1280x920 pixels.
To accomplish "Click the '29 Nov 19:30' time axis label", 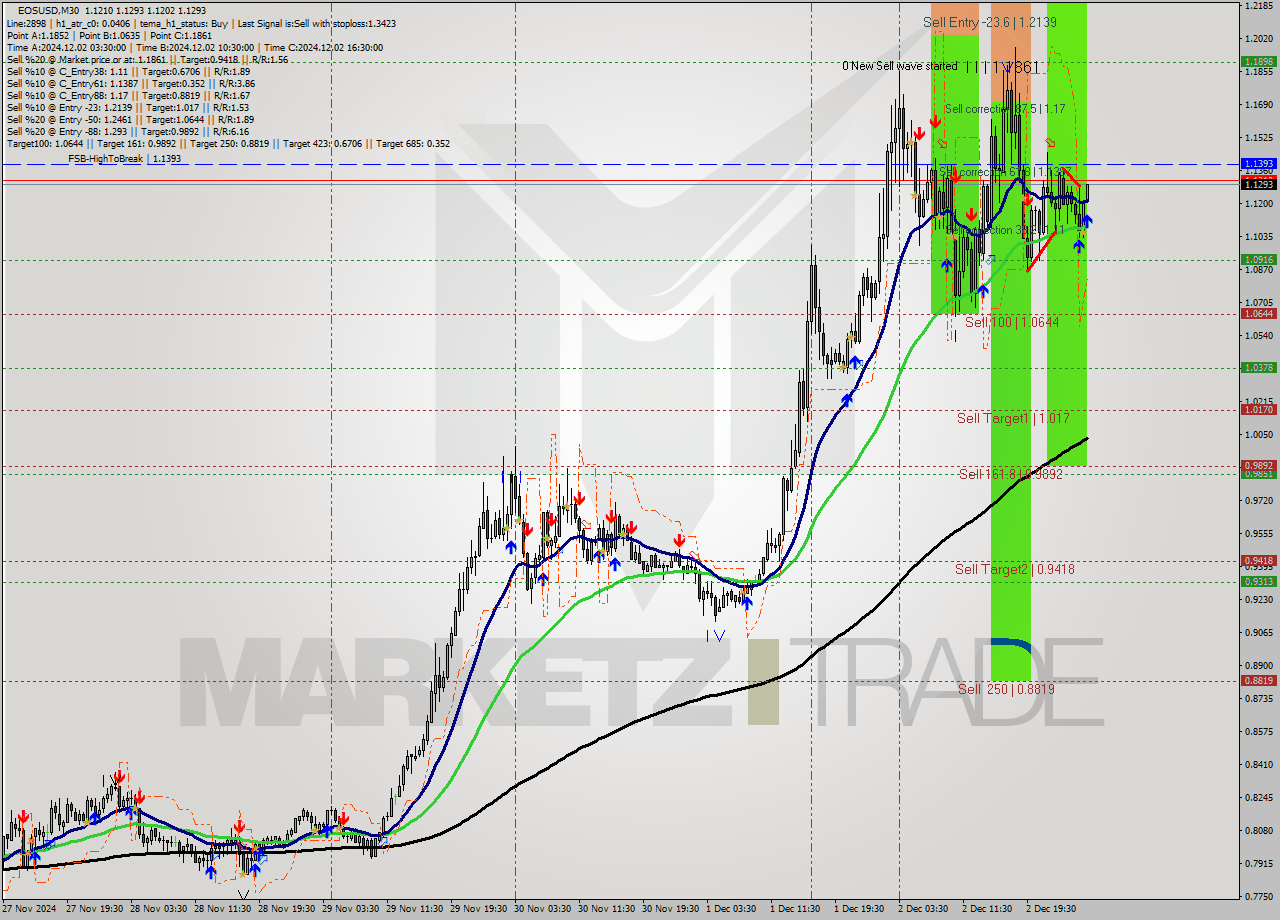I will click(478, 909).
